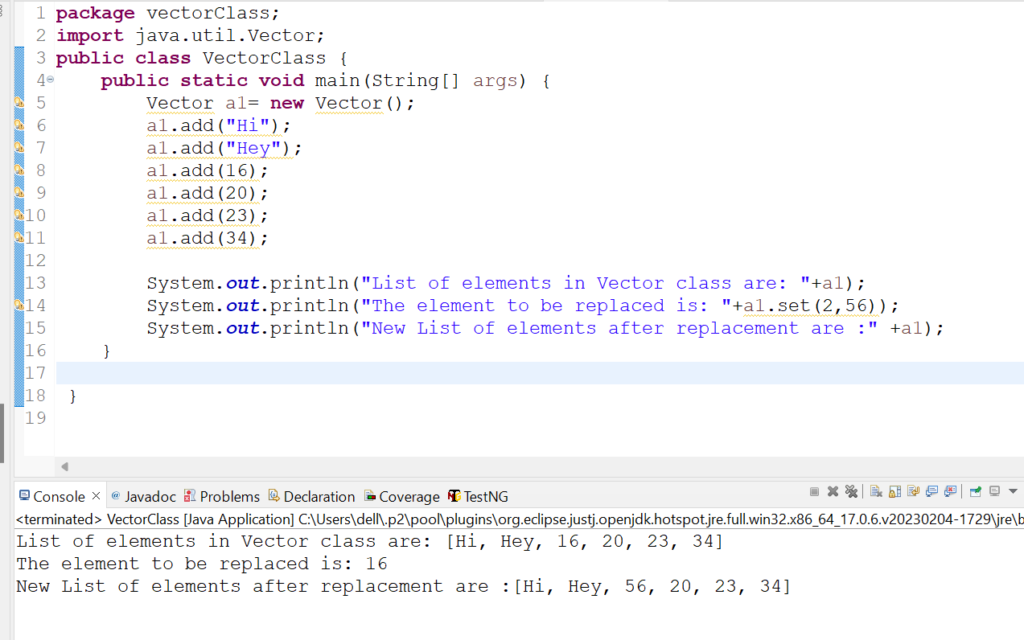Viewport: 1024px width, 640px height.
Task: Click the editor horizontal scrollbar left arrow
Action: (65, 466)
